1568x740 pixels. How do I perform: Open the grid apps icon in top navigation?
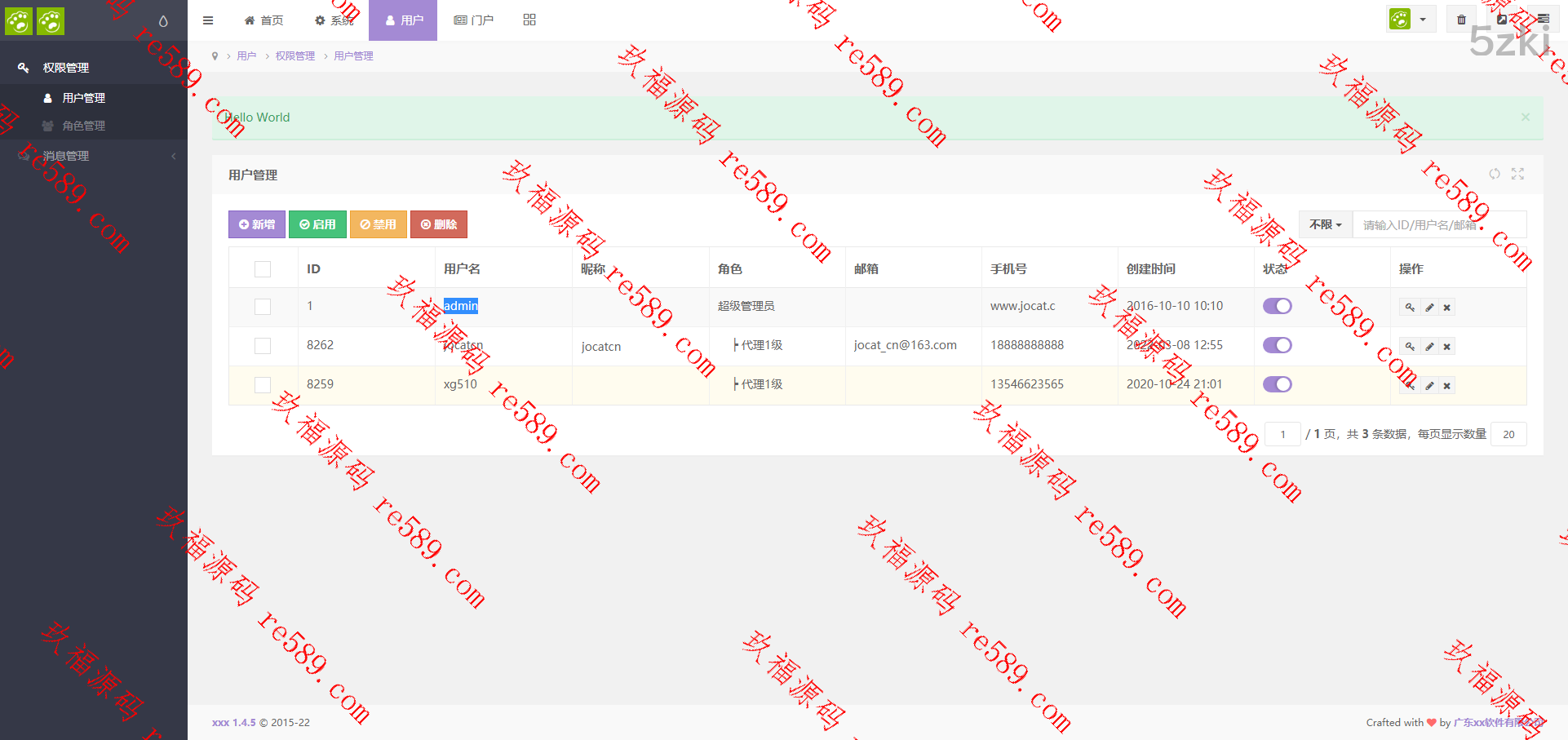tap(529, 20)
